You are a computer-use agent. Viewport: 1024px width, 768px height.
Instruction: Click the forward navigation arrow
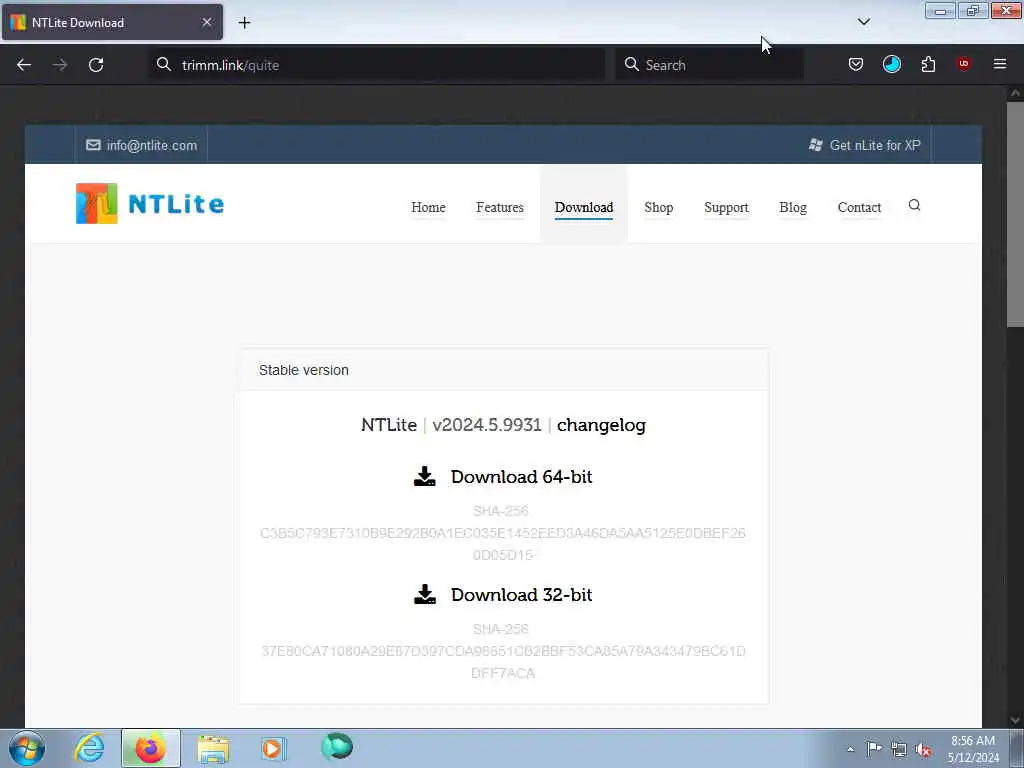point(60,65)
